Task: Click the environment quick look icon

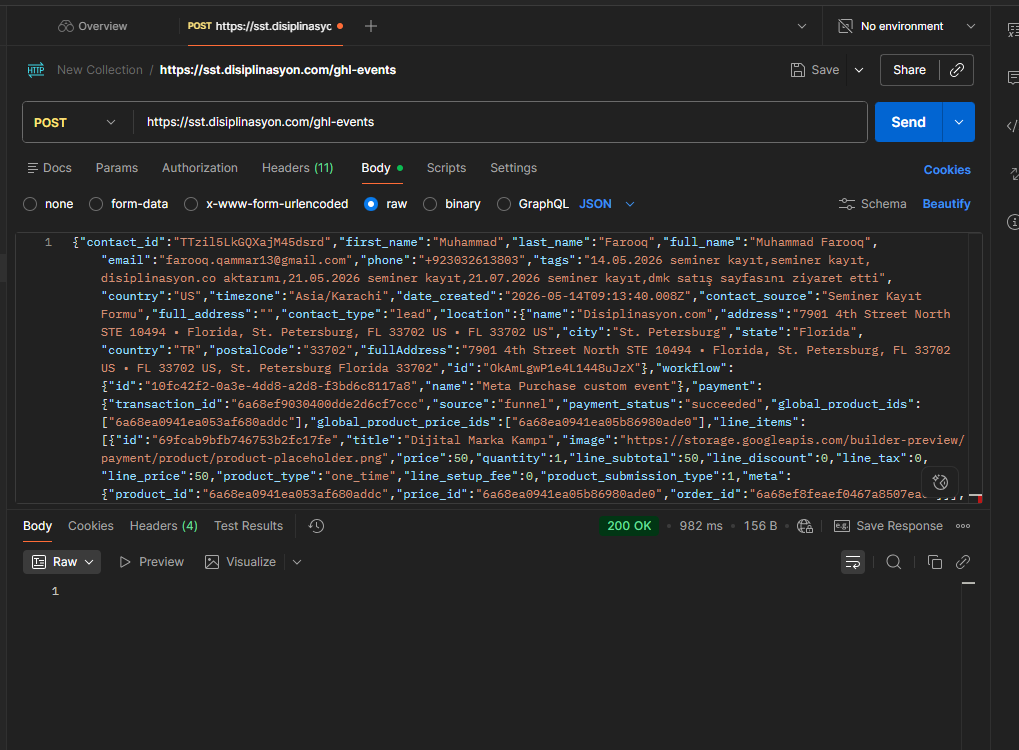Action: coord(1013,29)
